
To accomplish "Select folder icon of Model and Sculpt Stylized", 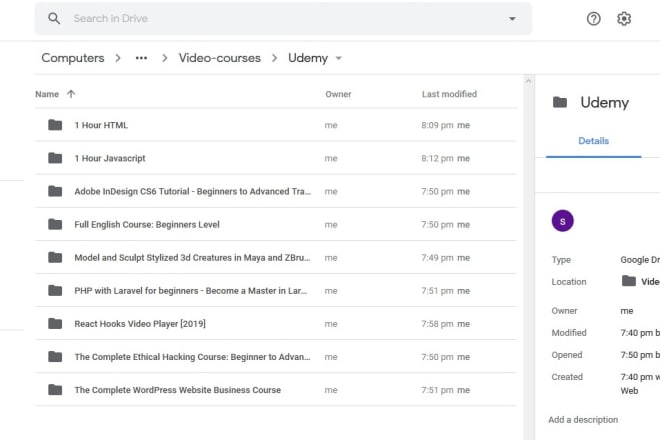I will coord(55,257).
